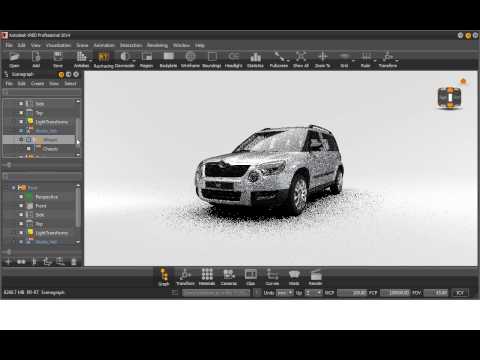Open the Transform dropdown arrow in the top toolbar

397,61
